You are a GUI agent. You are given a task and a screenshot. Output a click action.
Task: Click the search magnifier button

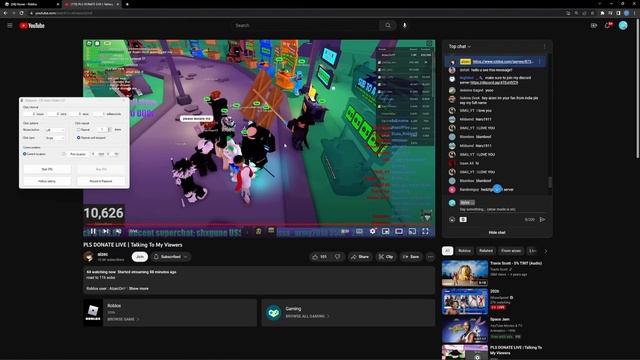pyautogui.click(x=387, y=25)
